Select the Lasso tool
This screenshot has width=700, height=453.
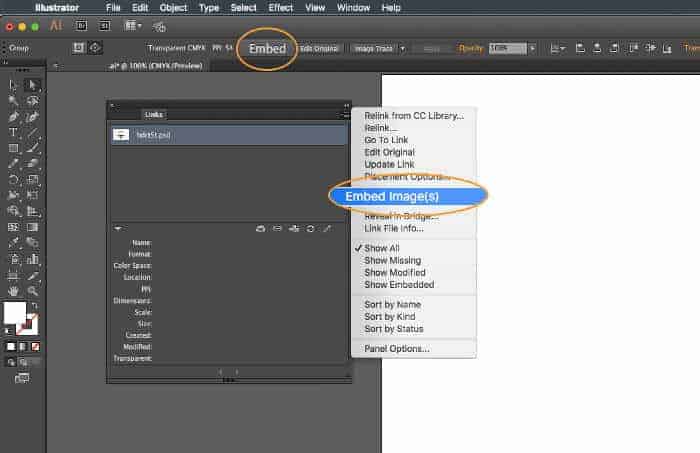click(32, 101)
